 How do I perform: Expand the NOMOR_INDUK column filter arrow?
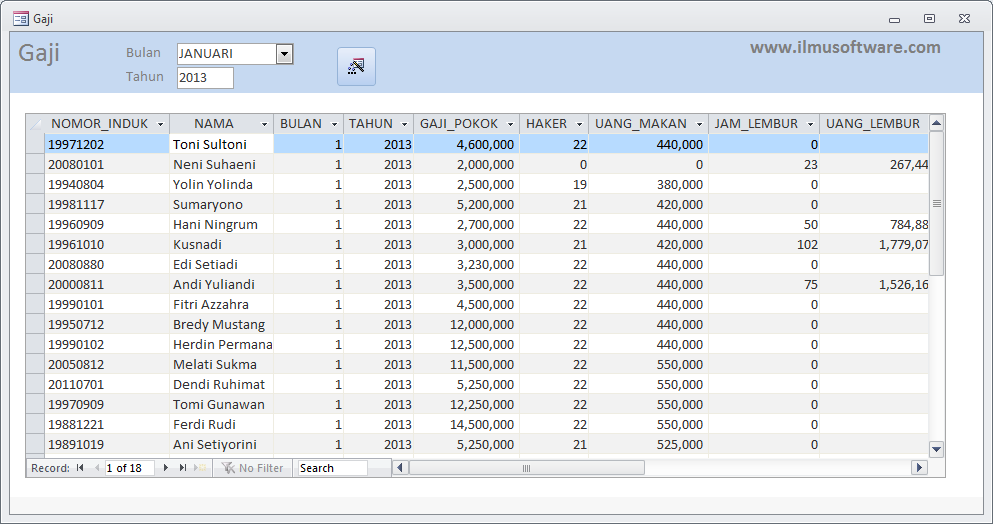click(x=160, y=124)
